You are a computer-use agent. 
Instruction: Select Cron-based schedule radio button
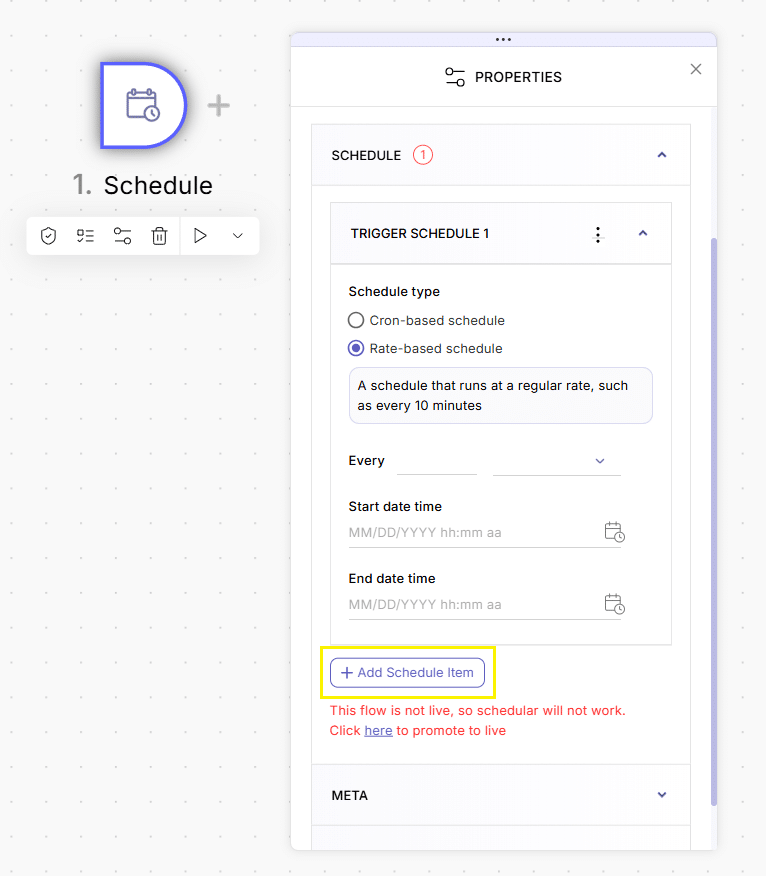[x=356, y=320]
